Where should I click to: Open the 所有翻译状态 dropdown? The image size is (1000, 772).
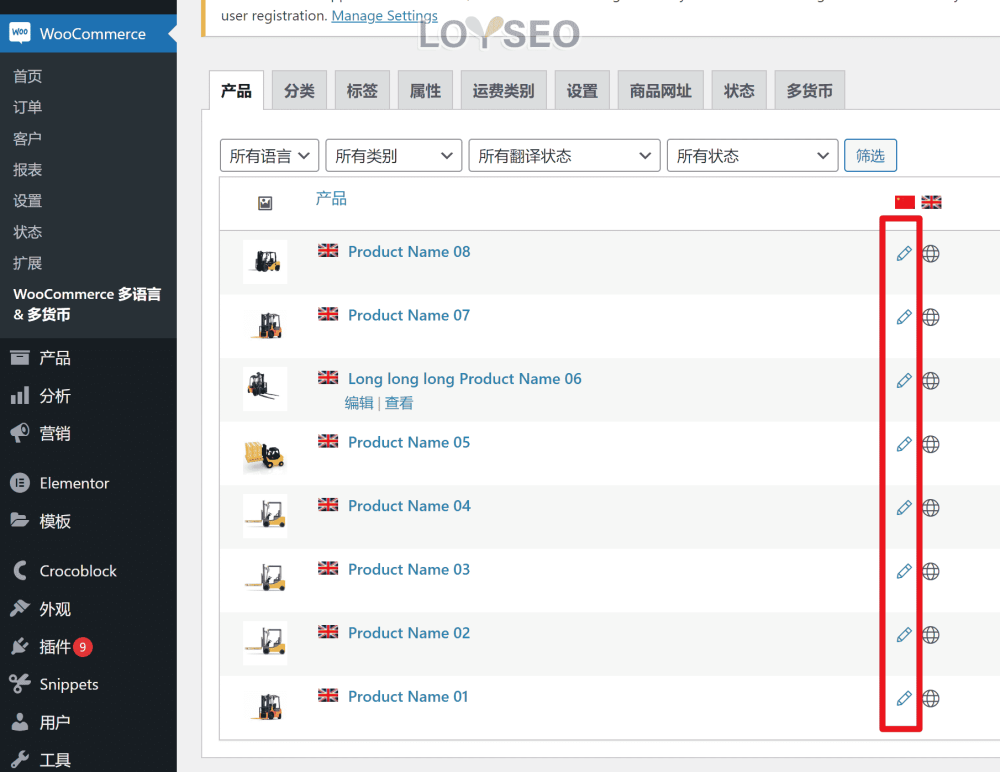pos(564,156)
